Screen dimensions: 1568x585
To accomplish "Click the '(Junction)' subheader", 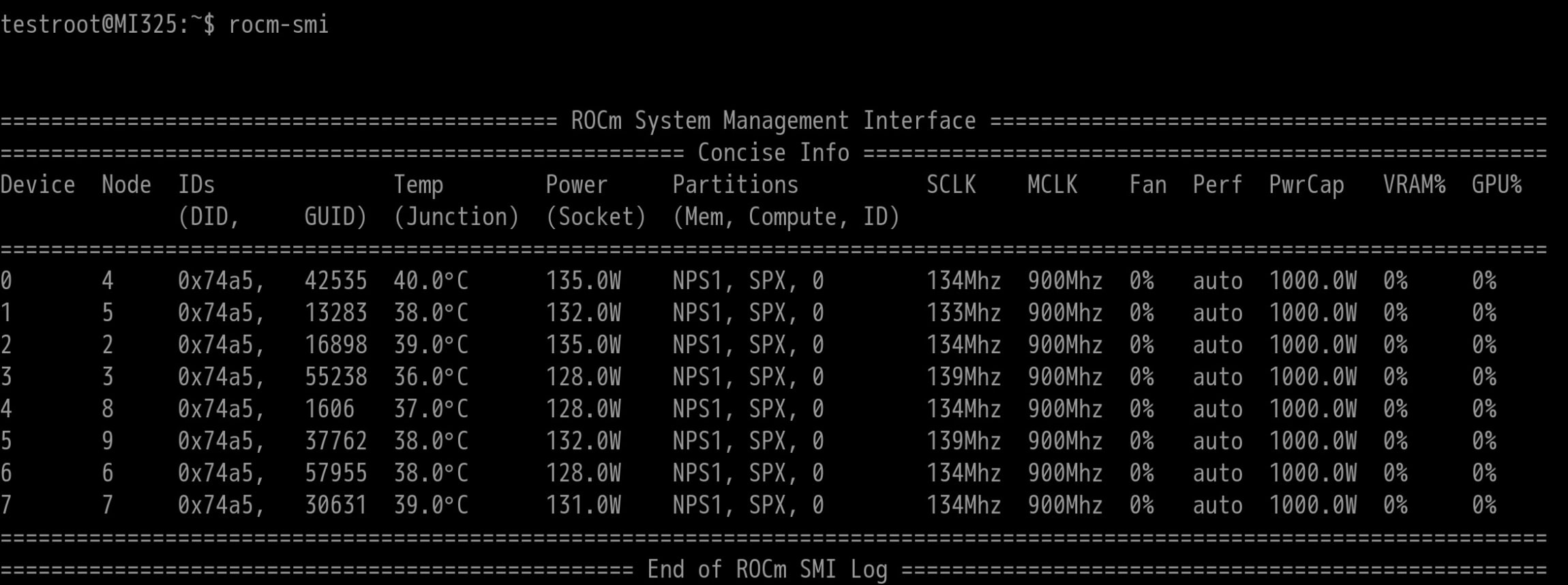I will pyautogui.click(x=456, y=217).
